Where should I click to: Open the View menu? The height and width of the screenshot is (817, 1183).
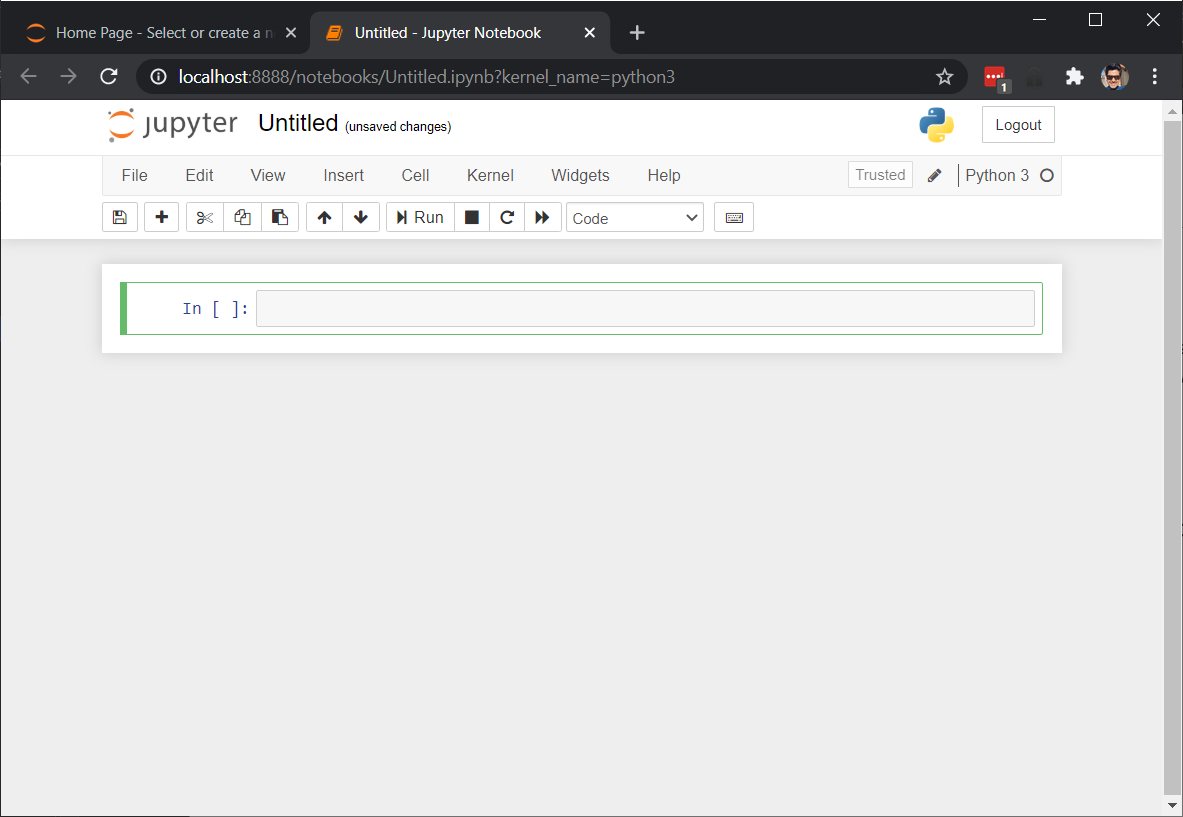(268, 175)
